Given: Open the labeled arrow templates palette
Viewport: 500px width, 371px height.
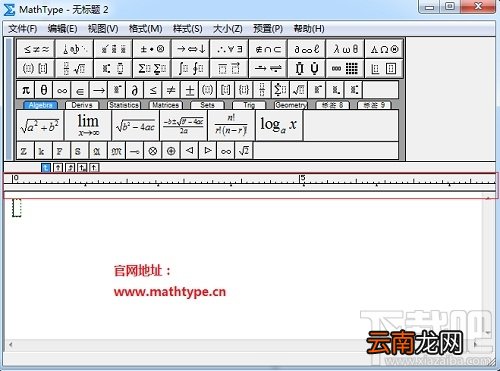Looking at the screenshot, I should [268, 69].
